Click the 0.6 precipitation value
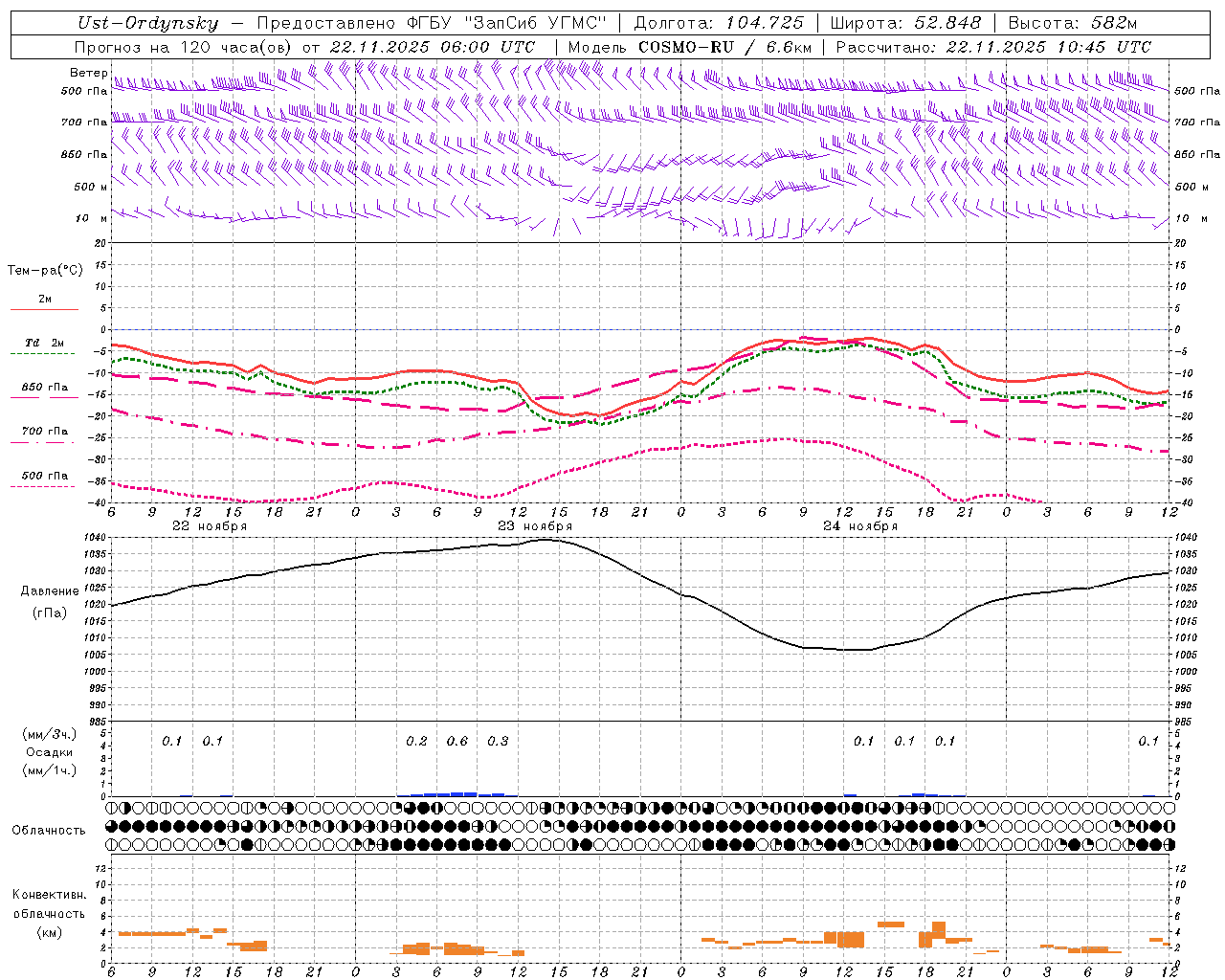Viewport: 1225px width, 980px height. coord(457,741)
